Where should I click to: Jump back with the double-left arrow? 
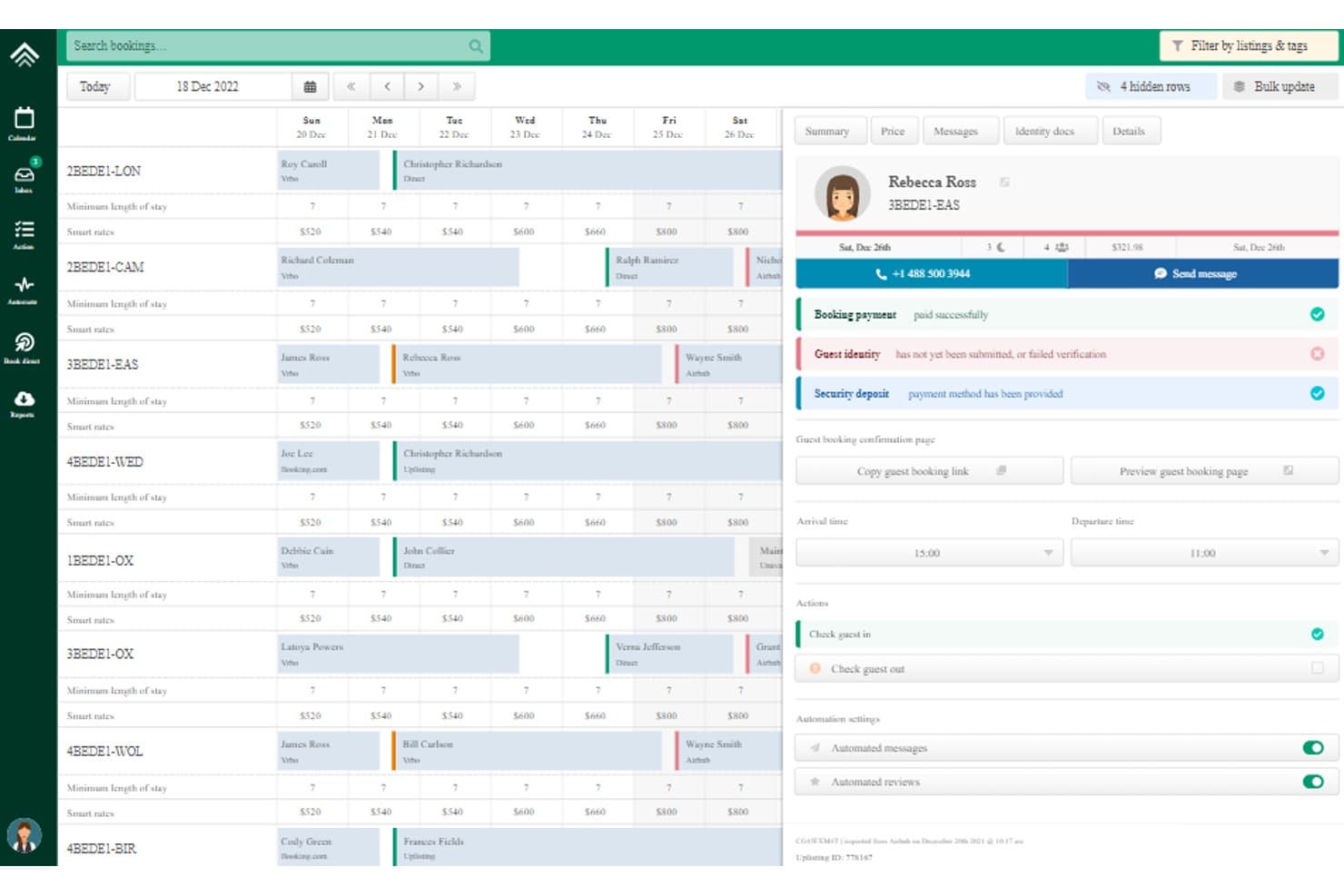(x=351, y=87)
